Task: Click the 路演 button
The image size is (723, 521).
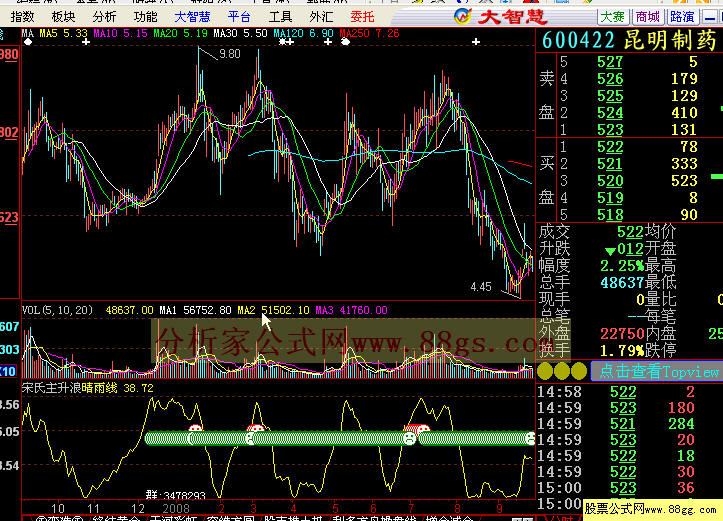Action: coord(682,17)
